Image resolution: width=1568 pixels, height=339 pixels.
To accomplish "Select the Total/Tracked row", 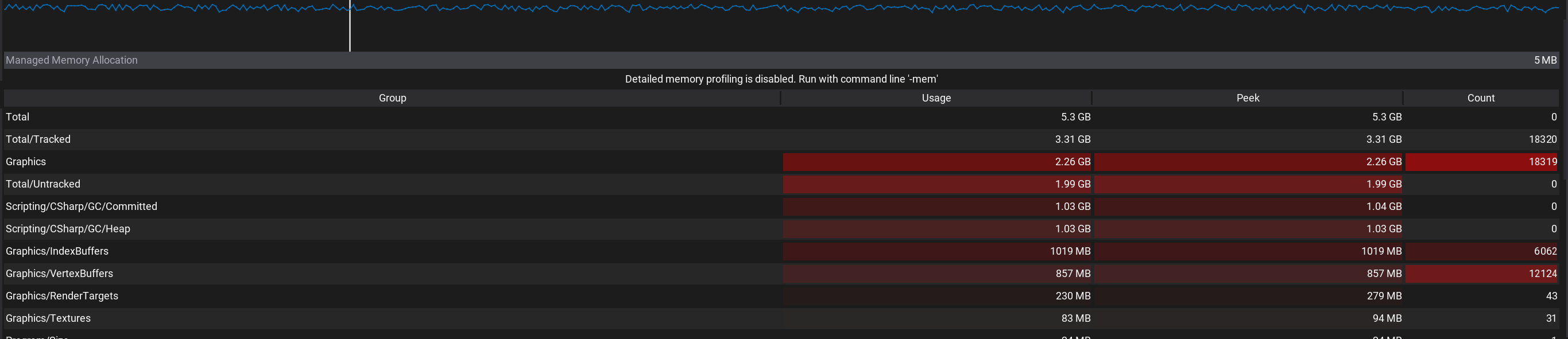I will click(x=38, y=139).
